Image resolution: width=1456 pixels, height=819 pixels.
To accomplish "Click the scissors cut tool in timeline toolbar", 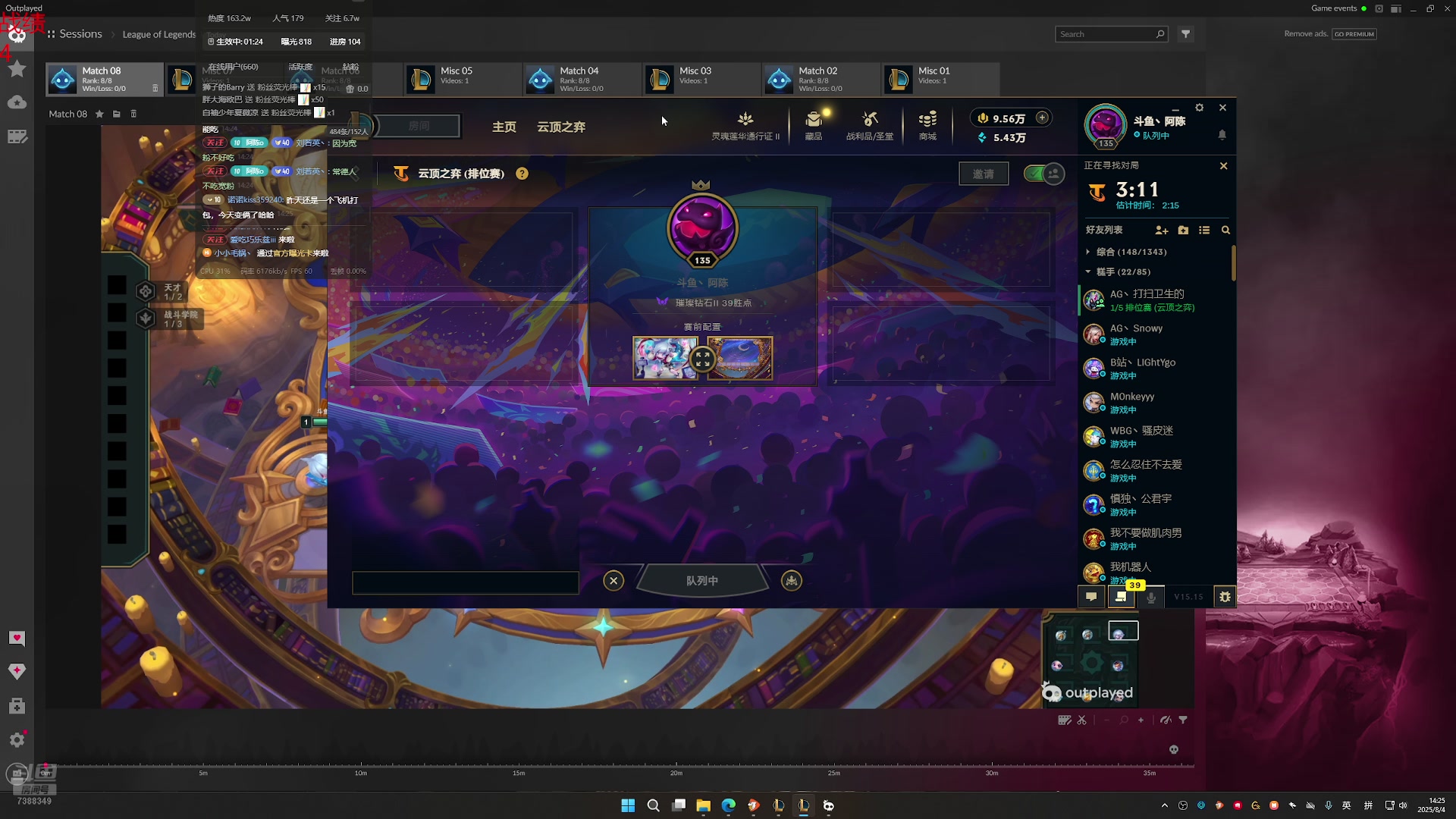I will point(1082,720).
